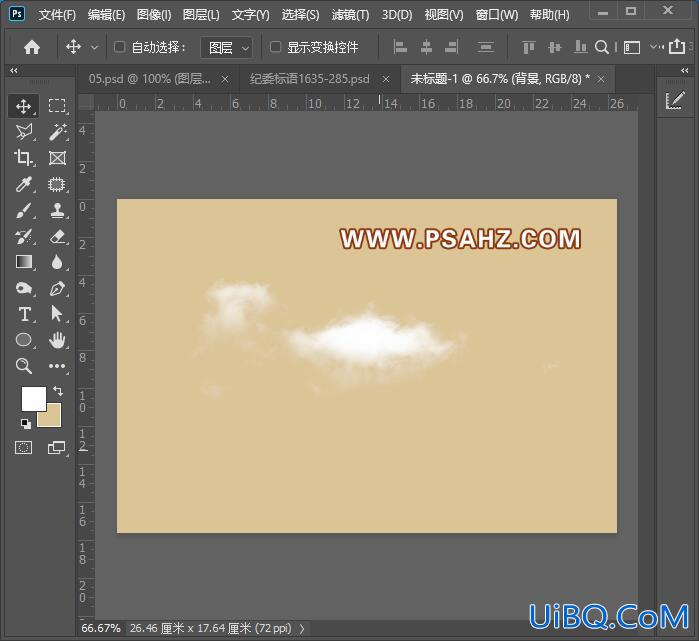Image resolution: width=699 pixels, height=641 pixels.
Task: Change the screen mode
Action: click(57, 447)
